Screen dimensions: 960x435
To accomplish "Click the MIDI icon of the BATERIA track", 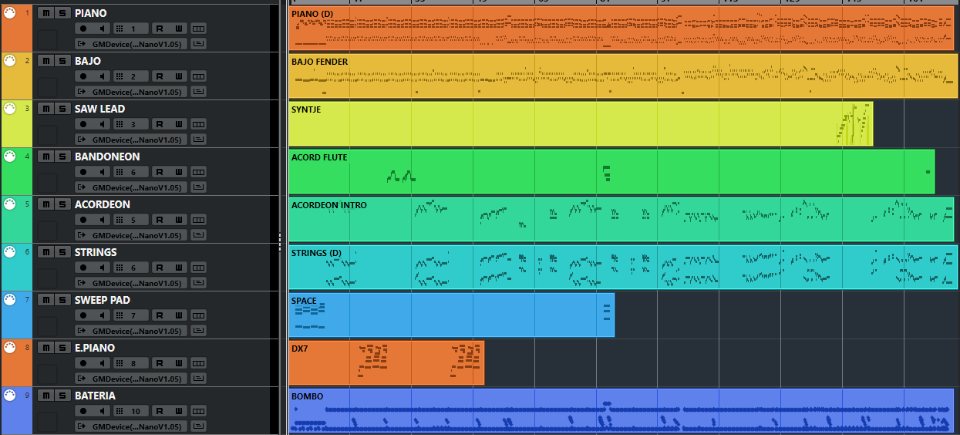I will click(9, 395).
